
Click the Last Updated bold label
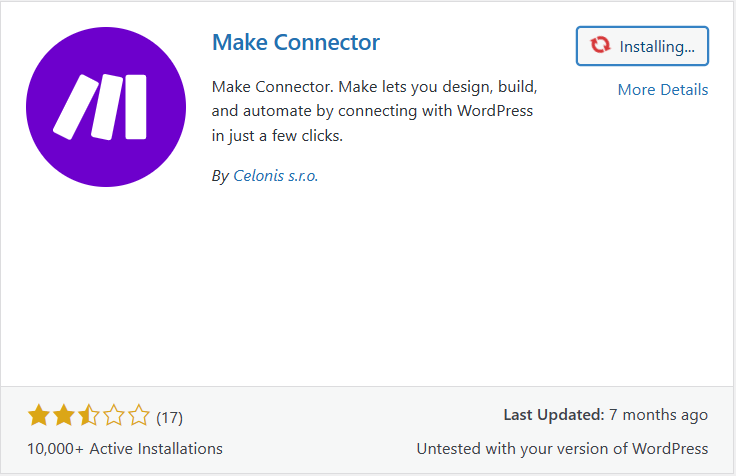coord(554,415)
